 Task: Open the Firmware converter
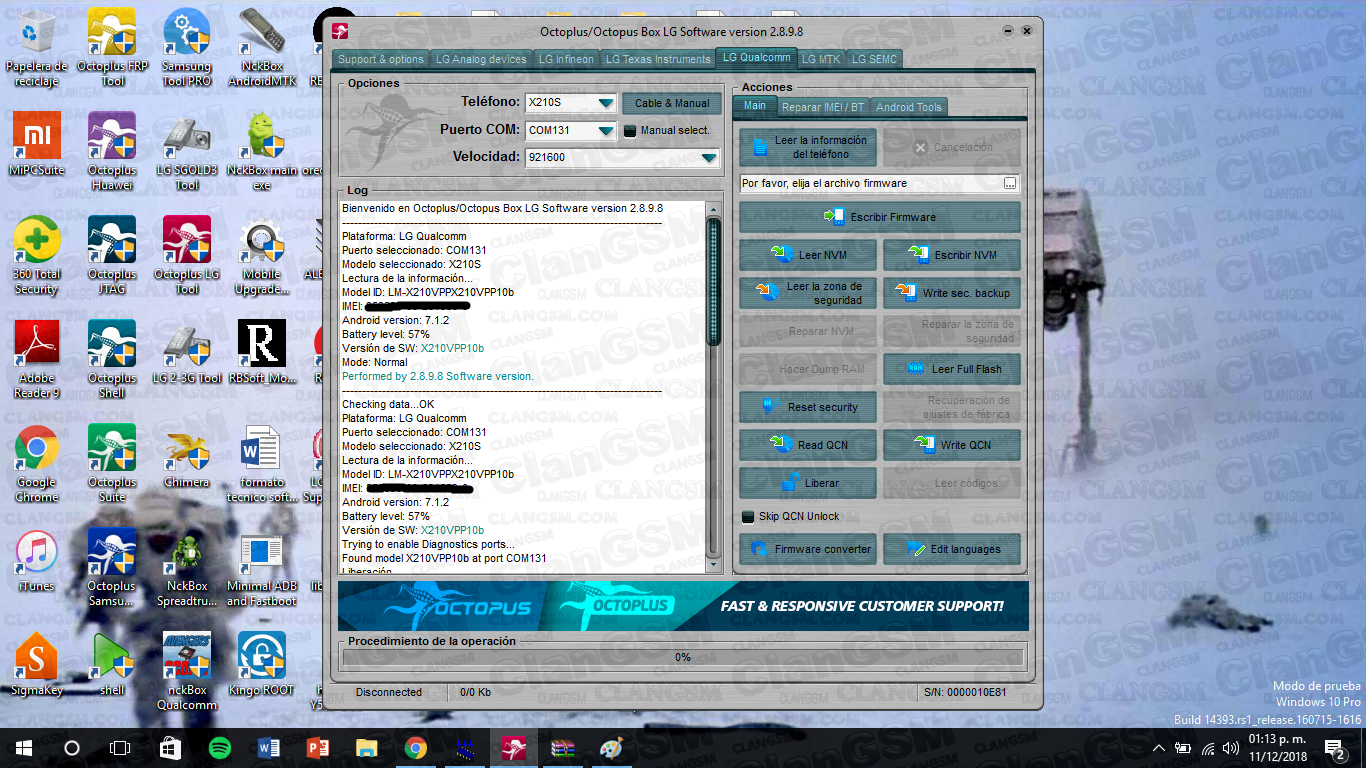[x=808, y=549]
